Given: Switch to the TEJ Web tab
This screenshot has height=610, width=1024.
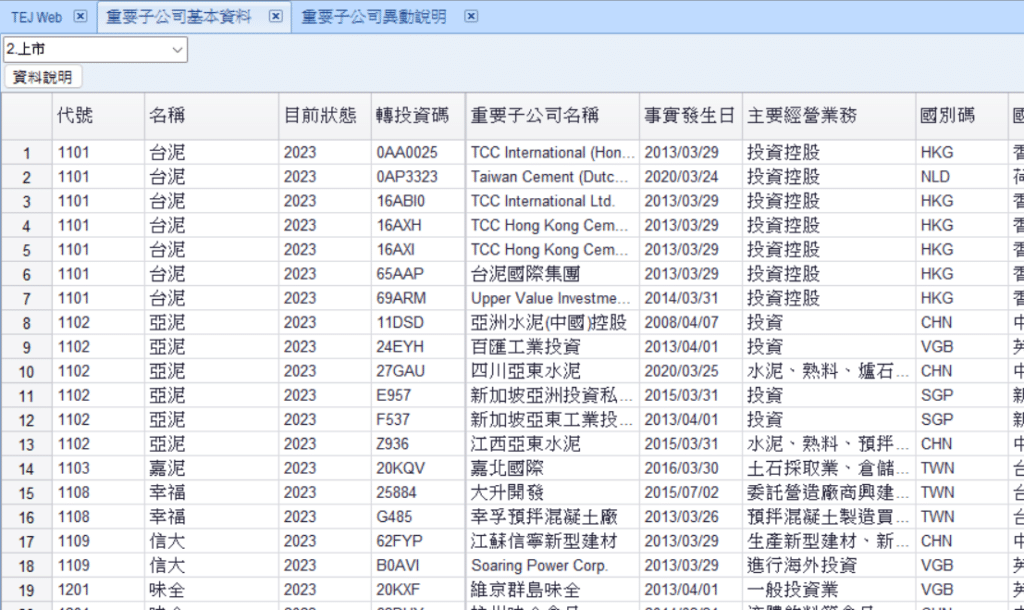Looking at the screenshot, I should pos(36,17).
